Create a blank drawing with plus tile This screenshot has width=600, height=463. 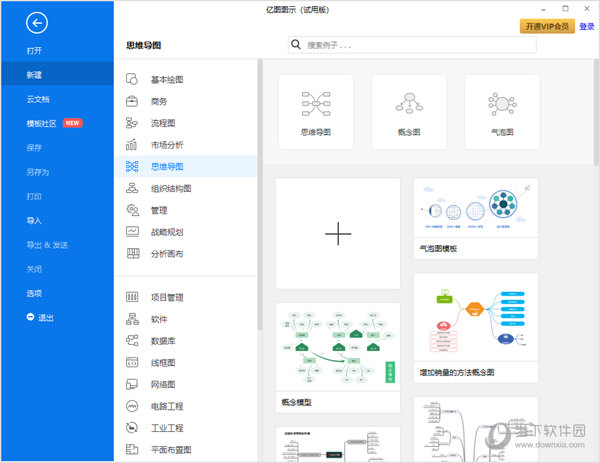(x=338, y=233)
